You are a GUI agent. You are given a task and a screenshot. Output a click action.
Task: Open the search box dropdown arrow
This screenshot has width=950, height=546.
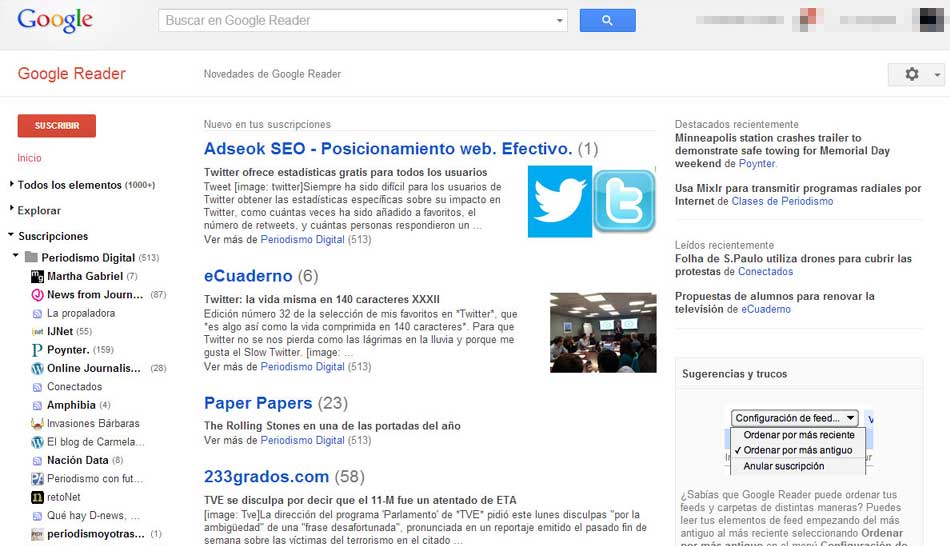pyautogui.click(x=559, y=21)
